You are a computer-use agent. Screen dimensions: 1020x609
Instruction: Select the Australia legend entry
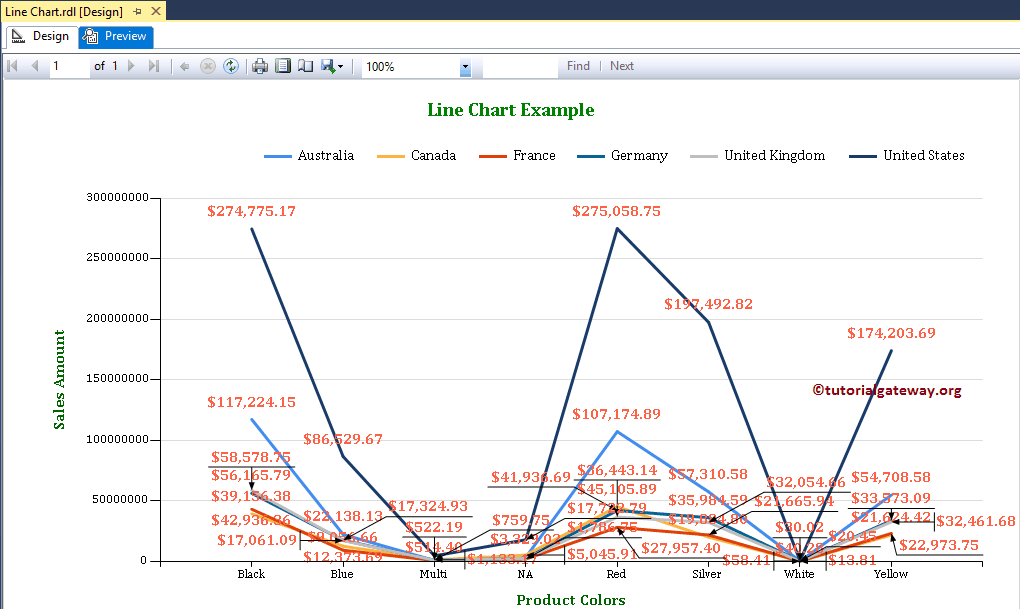pos(327,155)
